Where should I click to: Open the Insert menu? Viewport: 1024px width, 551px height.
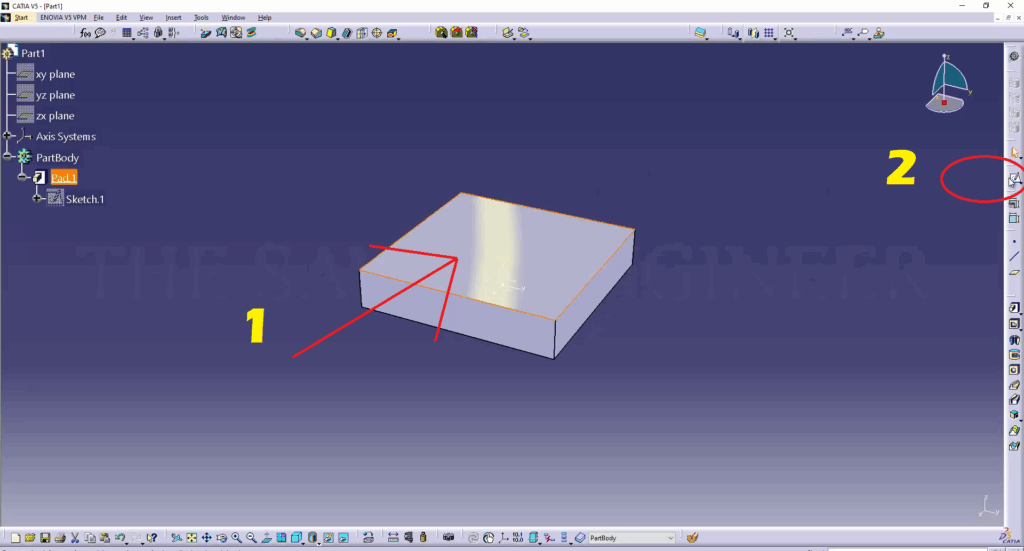point(173,18)
